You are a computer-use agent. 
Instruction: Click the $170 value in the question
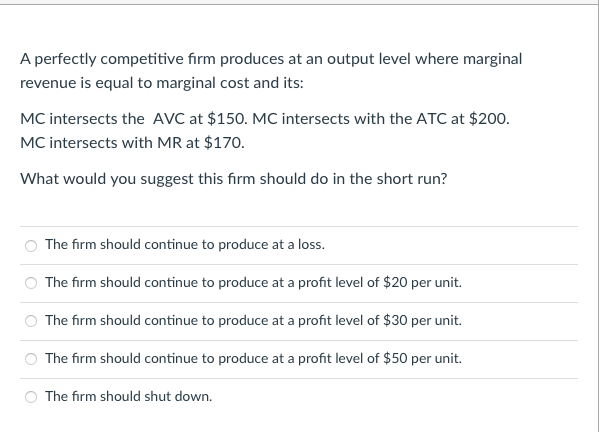[x=224, y=143]
